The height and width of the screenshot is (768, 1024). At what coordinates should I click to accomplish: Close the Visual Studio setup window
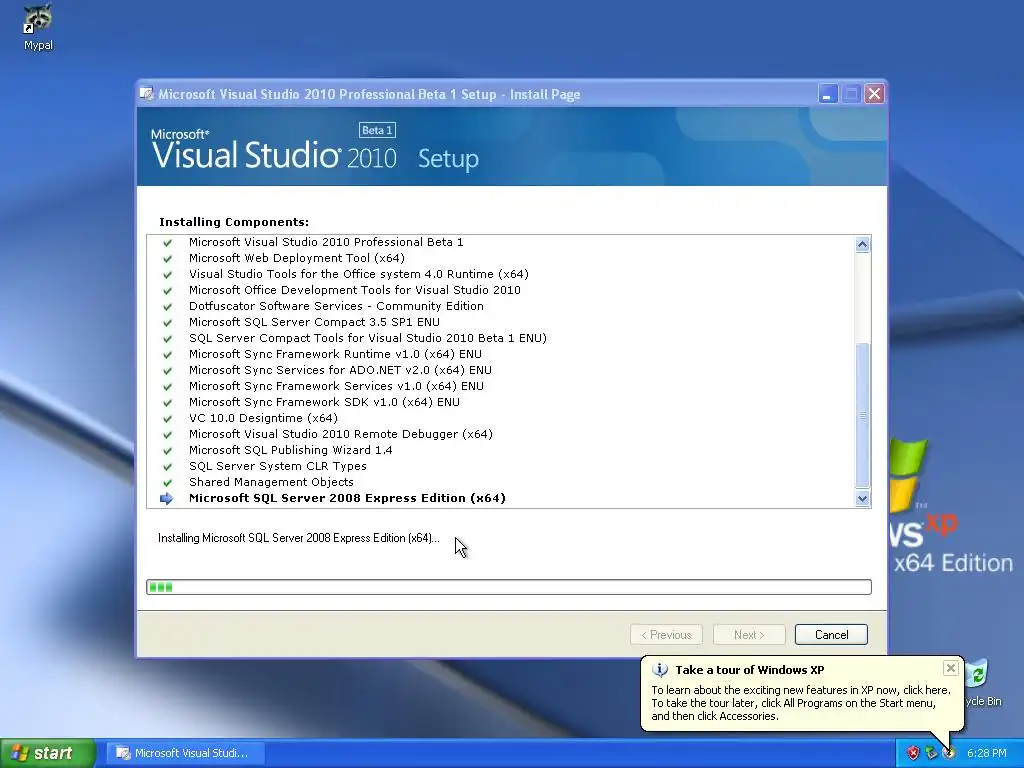click(874, 94)
